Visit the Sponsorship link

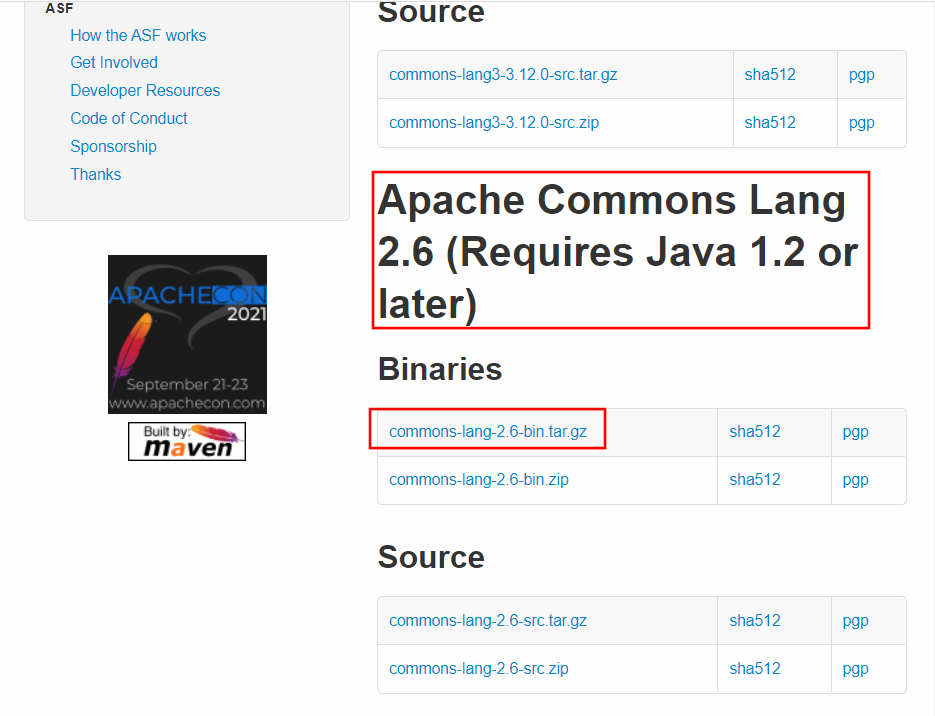coord(113,147)
